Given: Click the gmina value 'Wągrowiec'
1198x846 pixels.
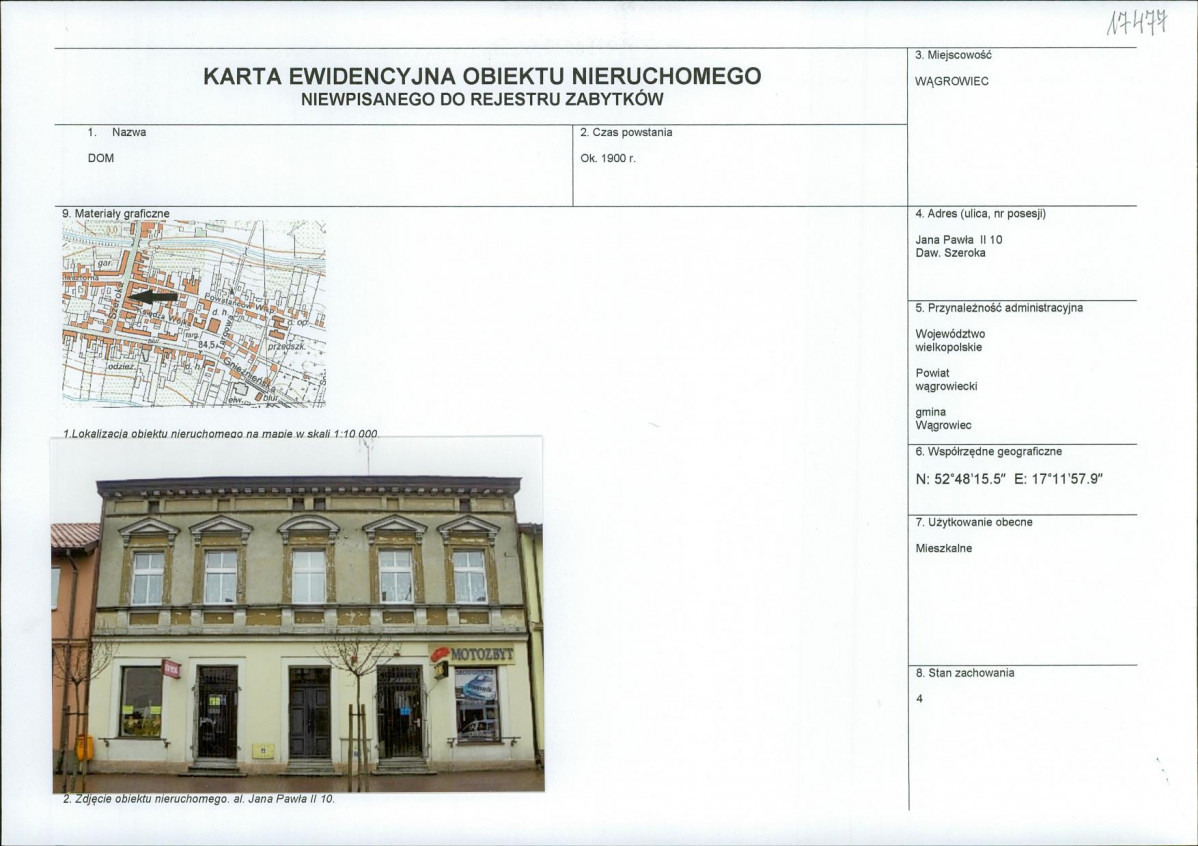Looking at the screenshot, I should pyautogui.click(x=944, y=425).
